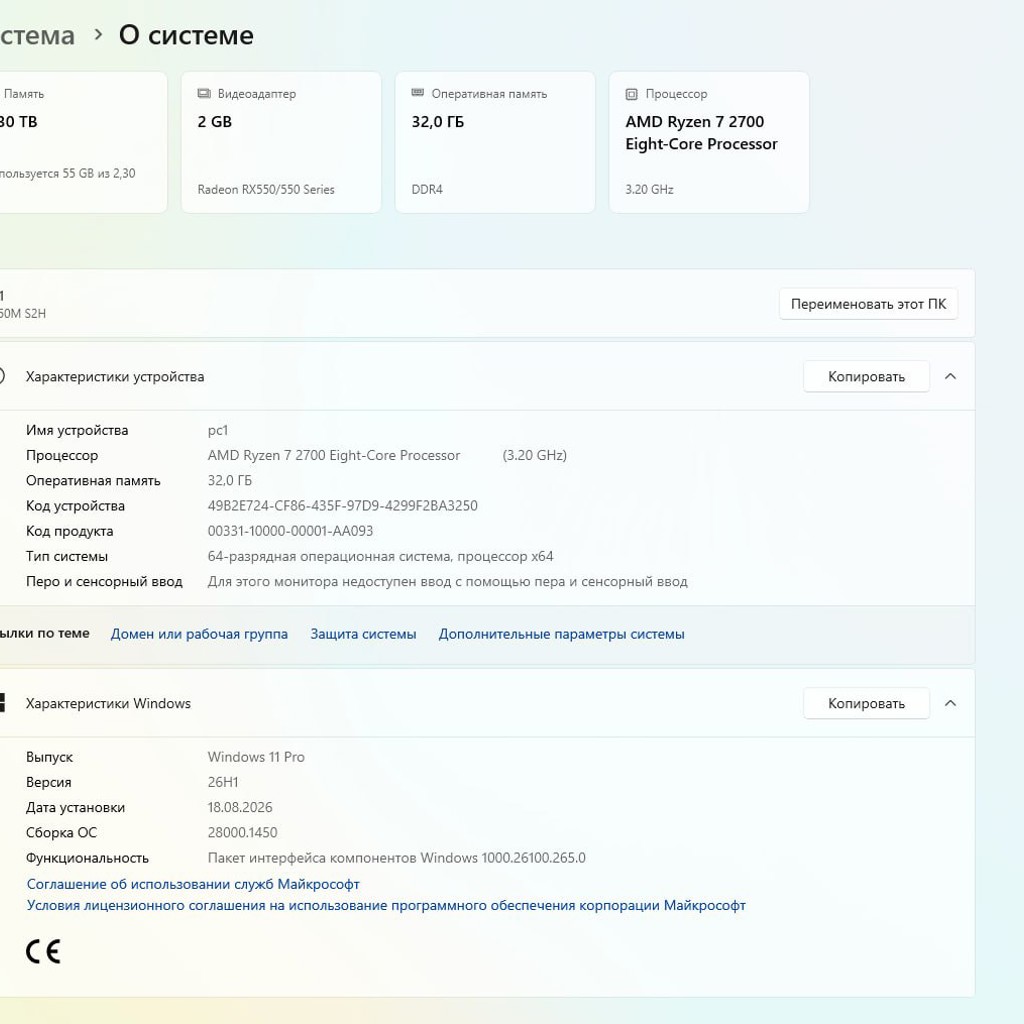This screenshot has width=1024, height=1024.
Task: Click the Дата установки label
Action: click(75, 807)
